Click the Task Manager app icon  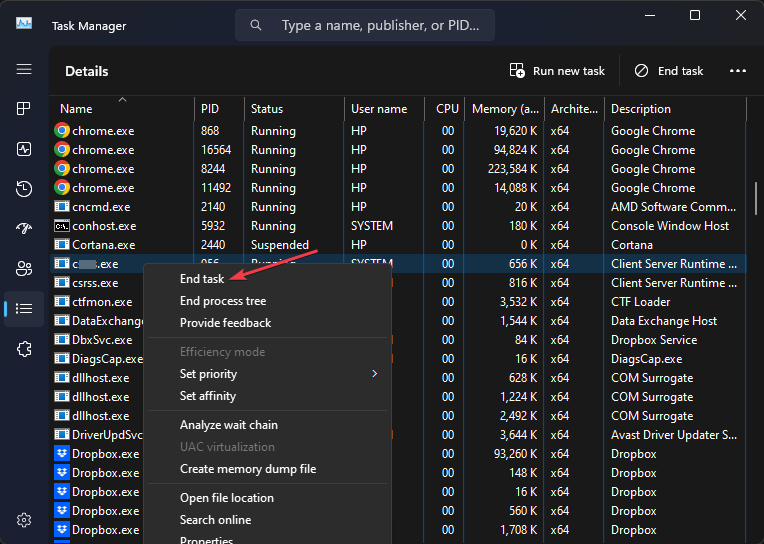(x=24, y=23)
